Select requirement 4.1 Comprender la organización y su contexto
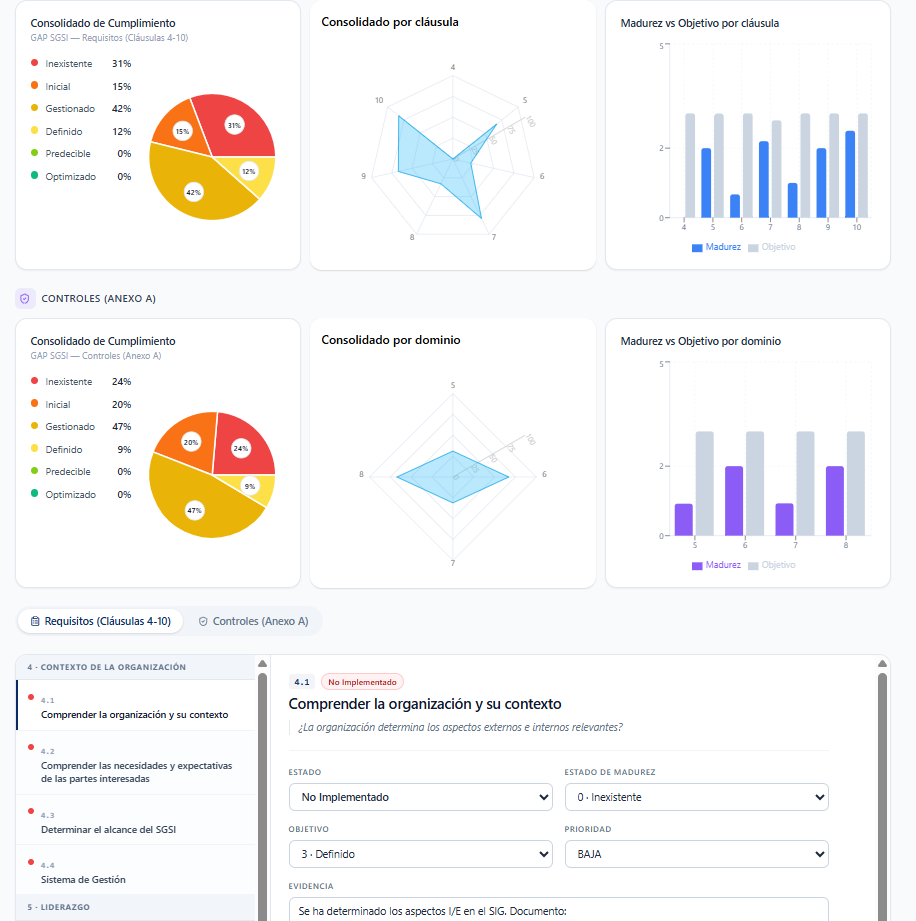 pyautogui.click(x=137, y=705)
